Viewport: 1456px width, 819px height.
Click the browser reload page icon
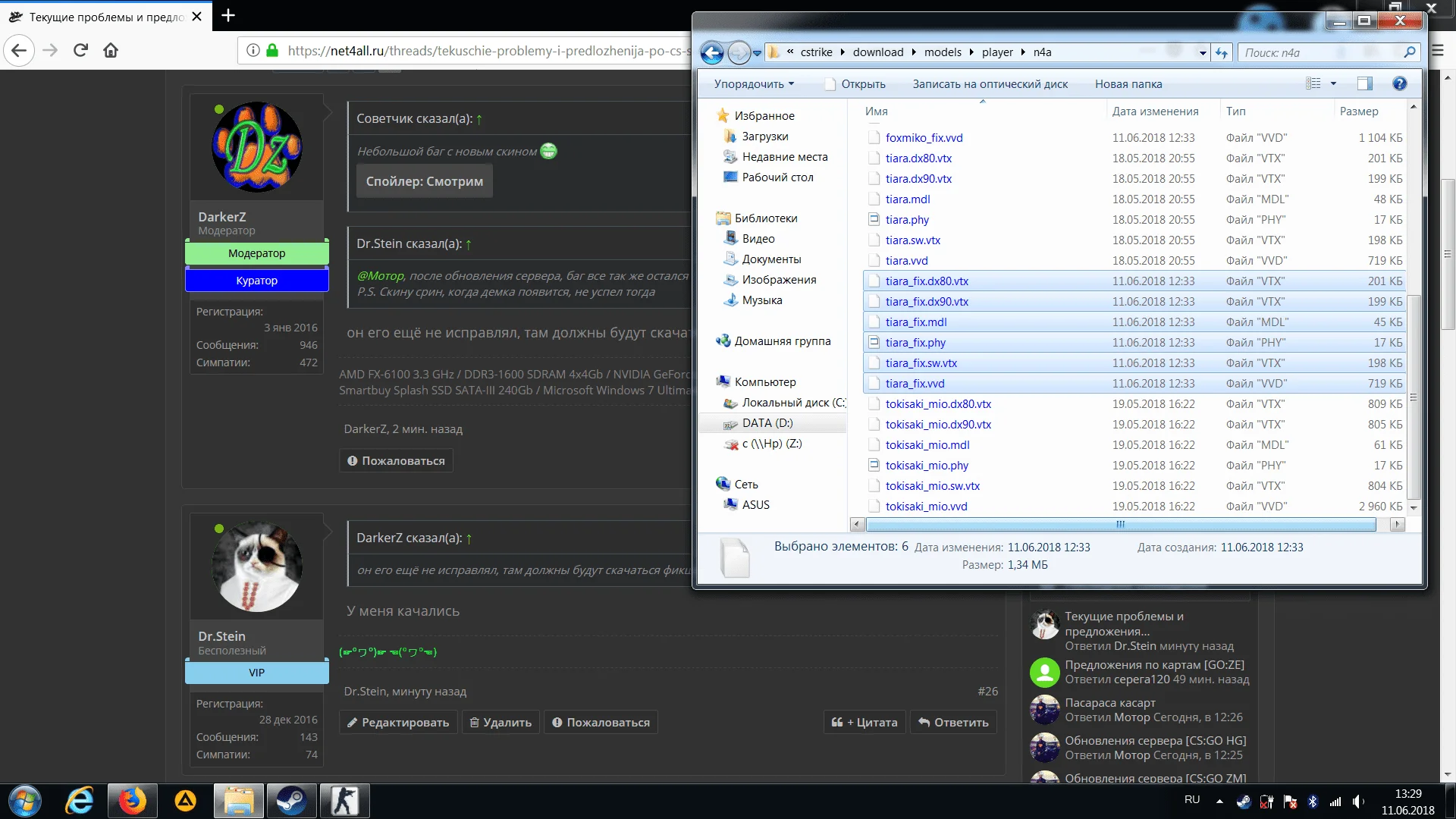pyautogui.click(x=80, y=51)
